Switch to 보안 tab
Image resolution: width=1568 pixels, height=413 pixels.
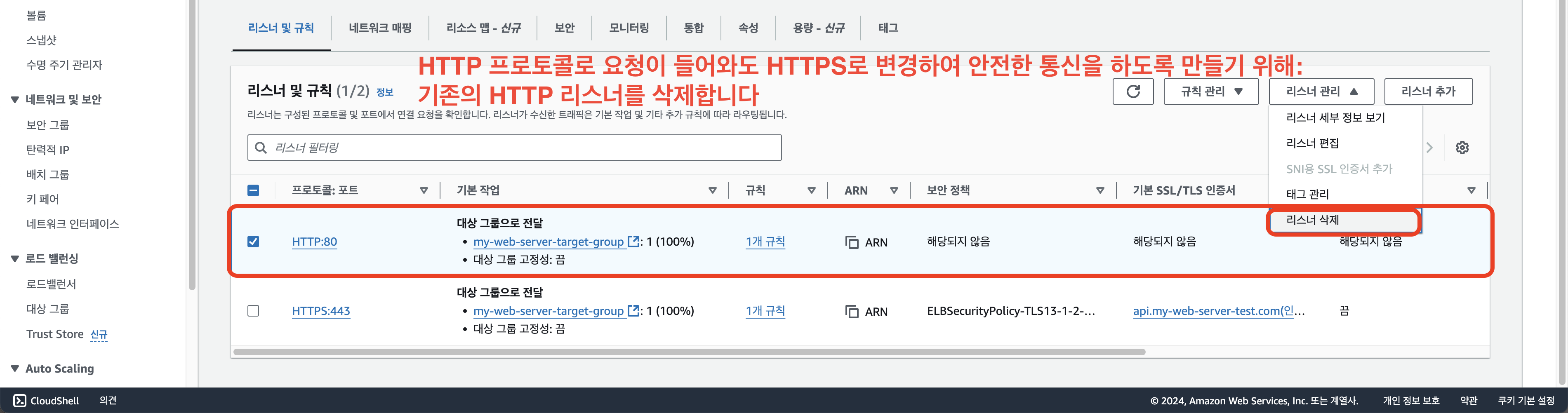(564, 28)
